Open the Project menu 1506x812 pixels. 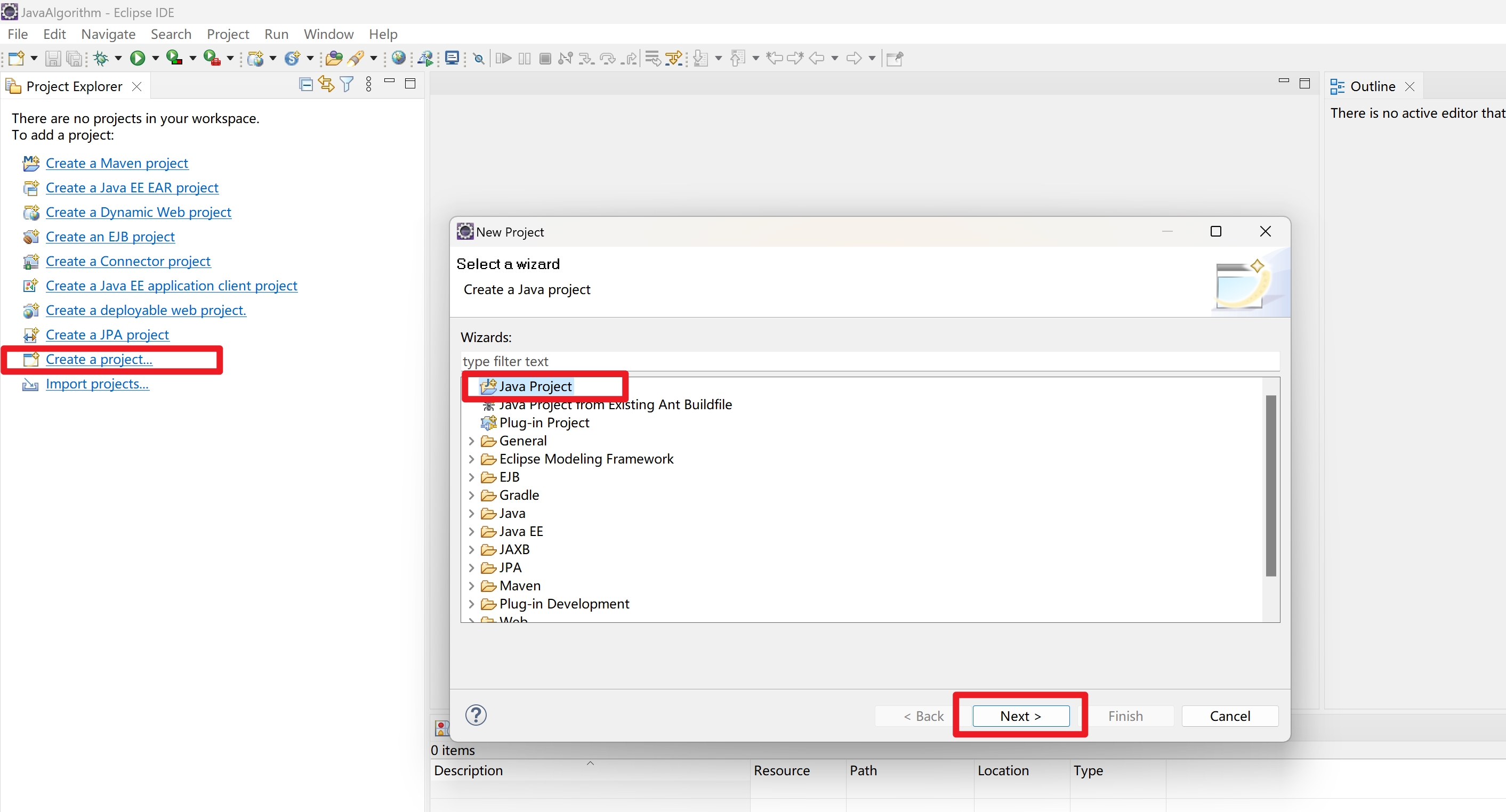[x=228, y=34]
